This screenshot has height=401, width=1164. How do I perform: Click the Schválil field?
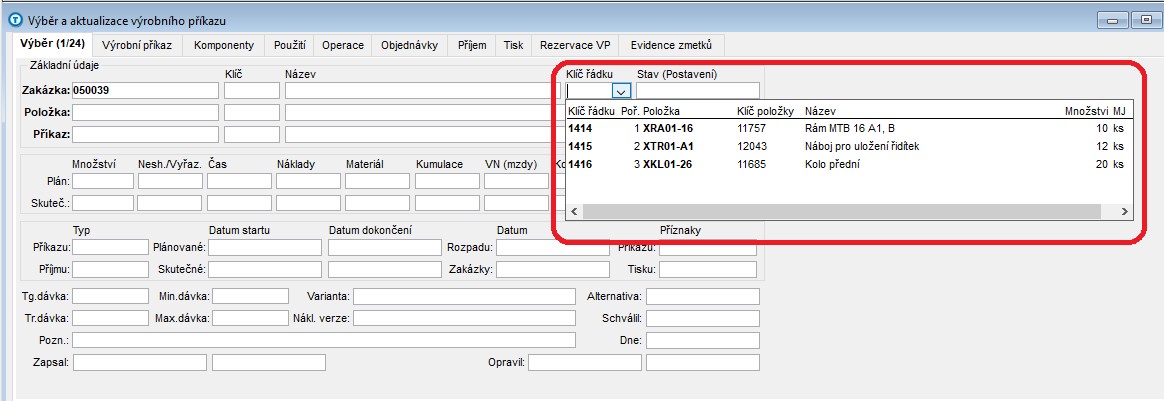coord(703,319)
